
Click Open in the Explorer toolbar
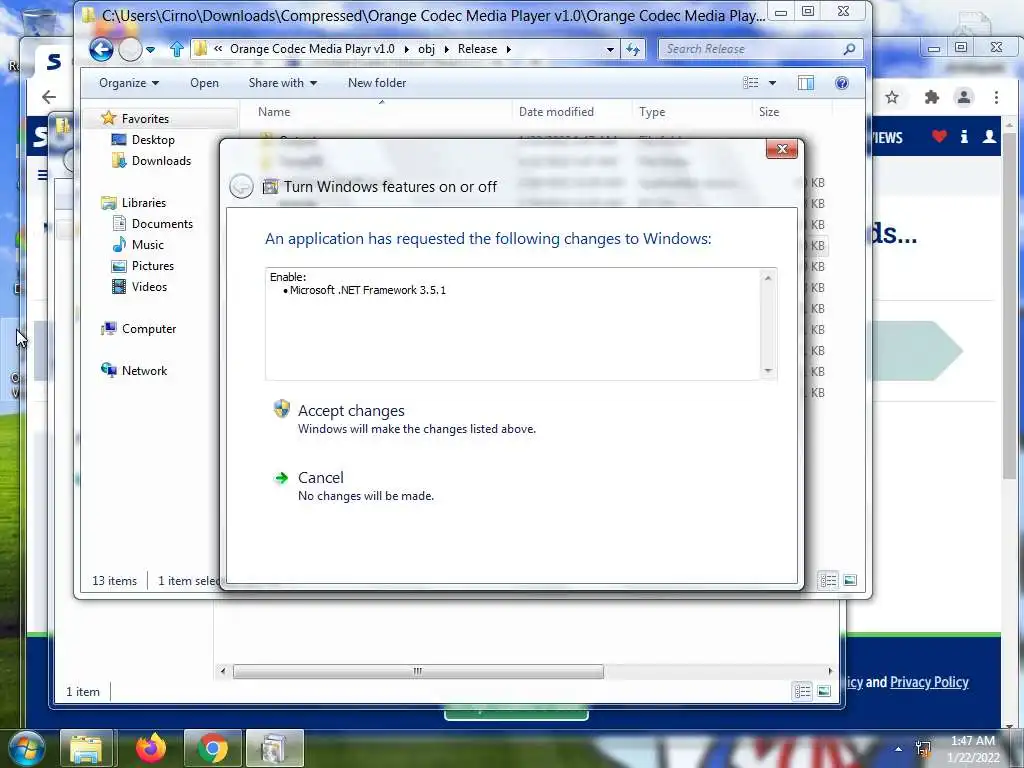[x=204, y=83]
